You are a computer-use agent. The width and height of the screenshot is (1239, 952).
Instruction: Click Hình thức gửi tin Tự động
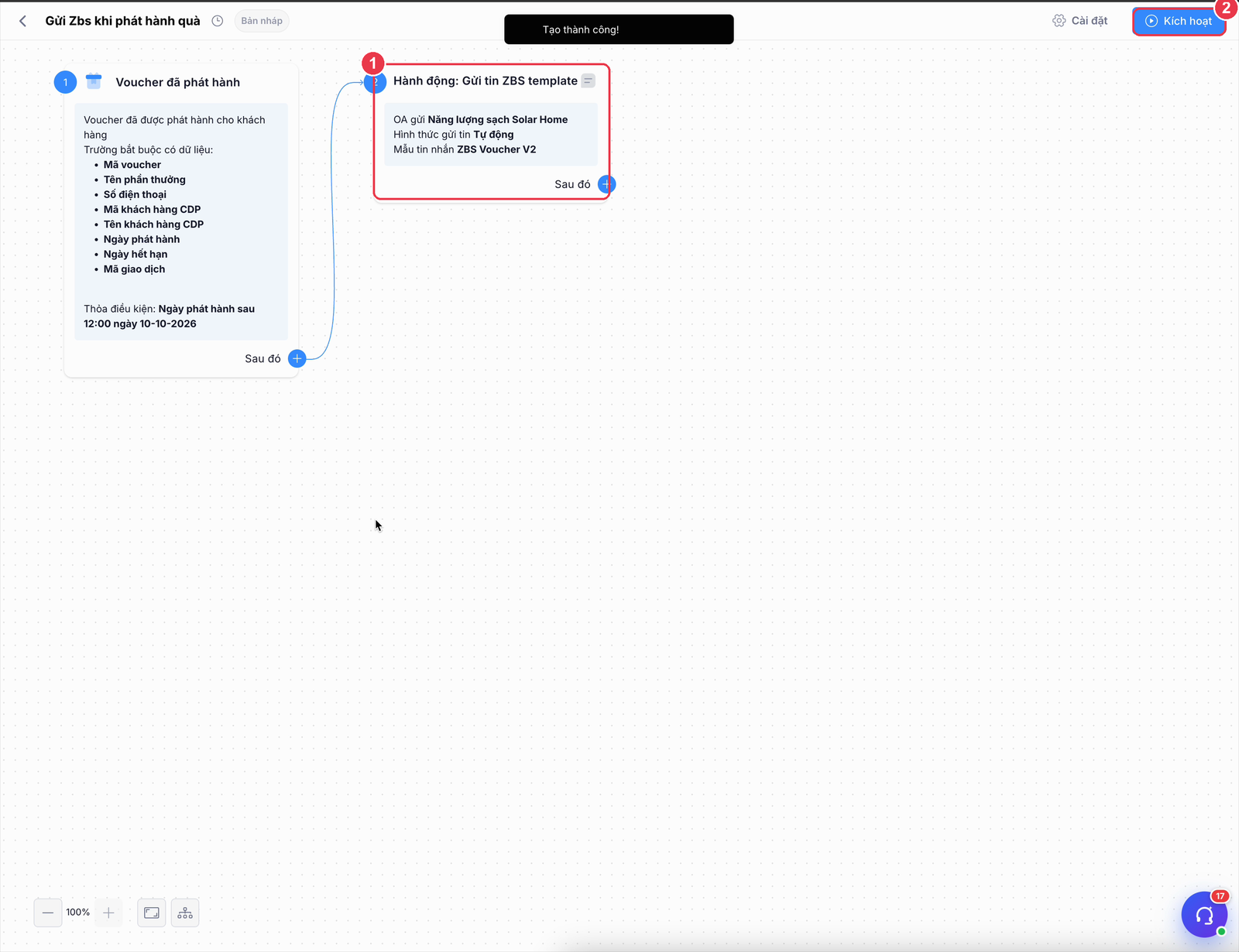[454, 135]
